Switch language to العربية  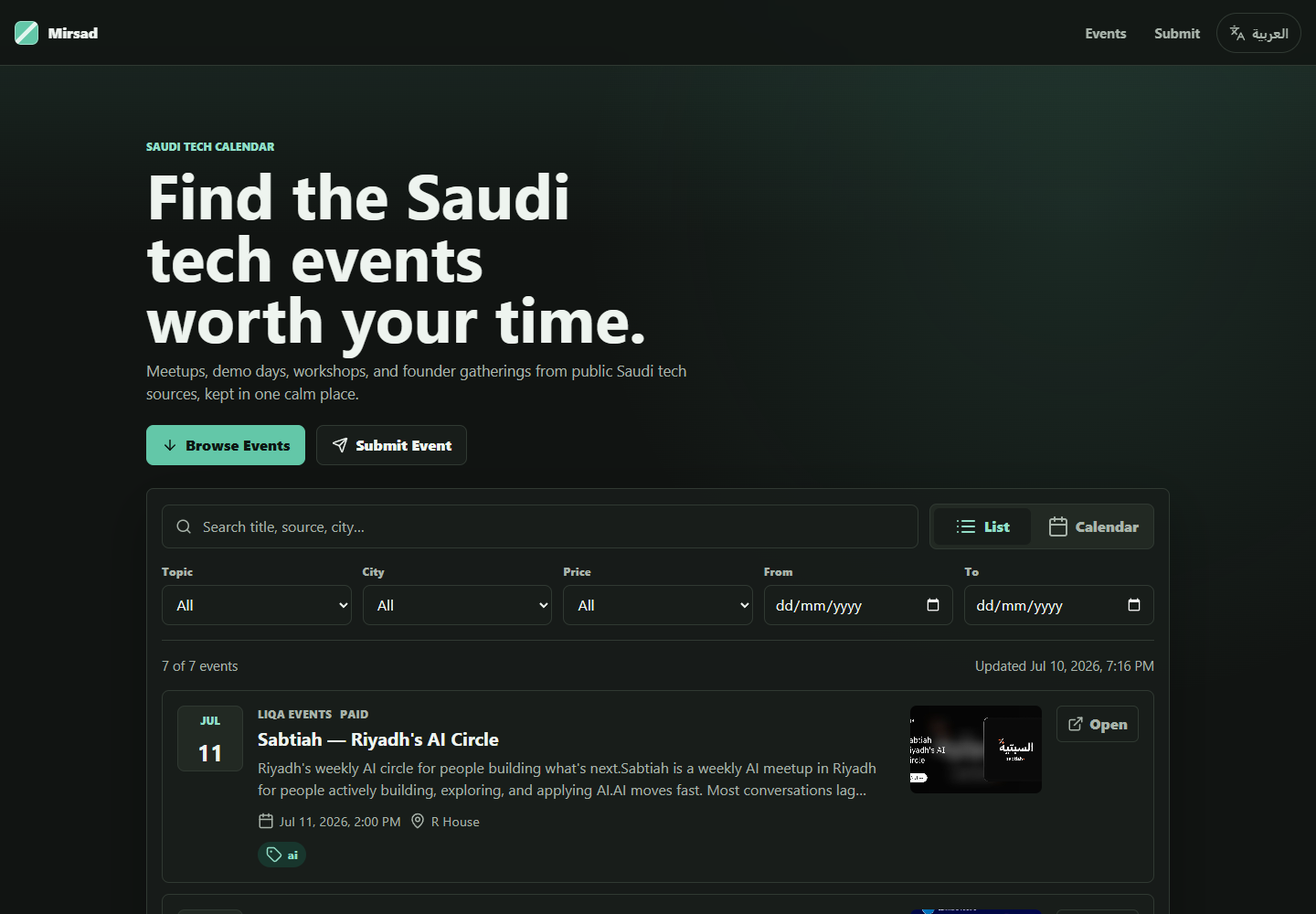pos(1258,33)
